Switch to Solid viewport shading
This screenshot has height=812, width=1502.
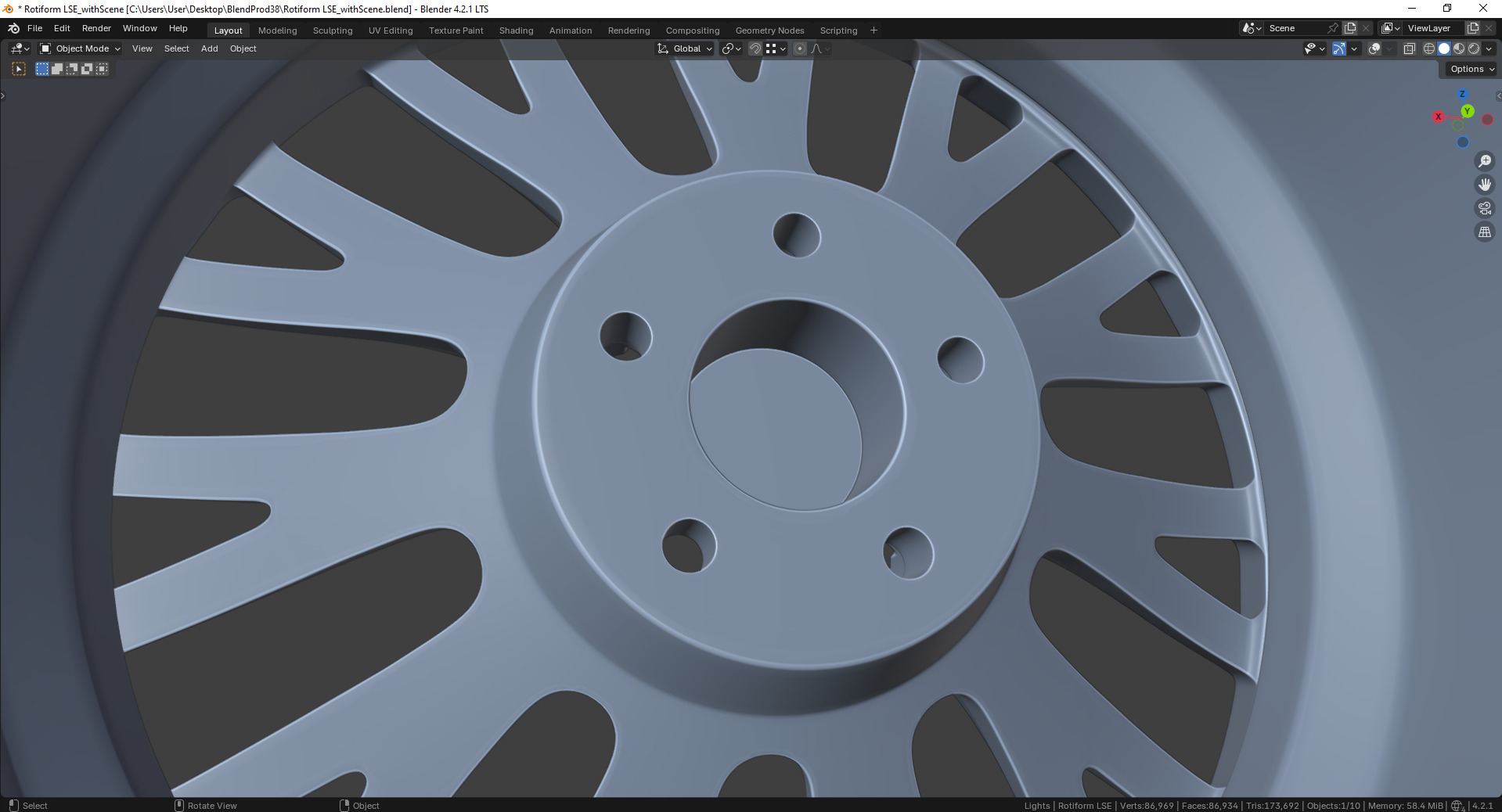[x=1444, y=49]
